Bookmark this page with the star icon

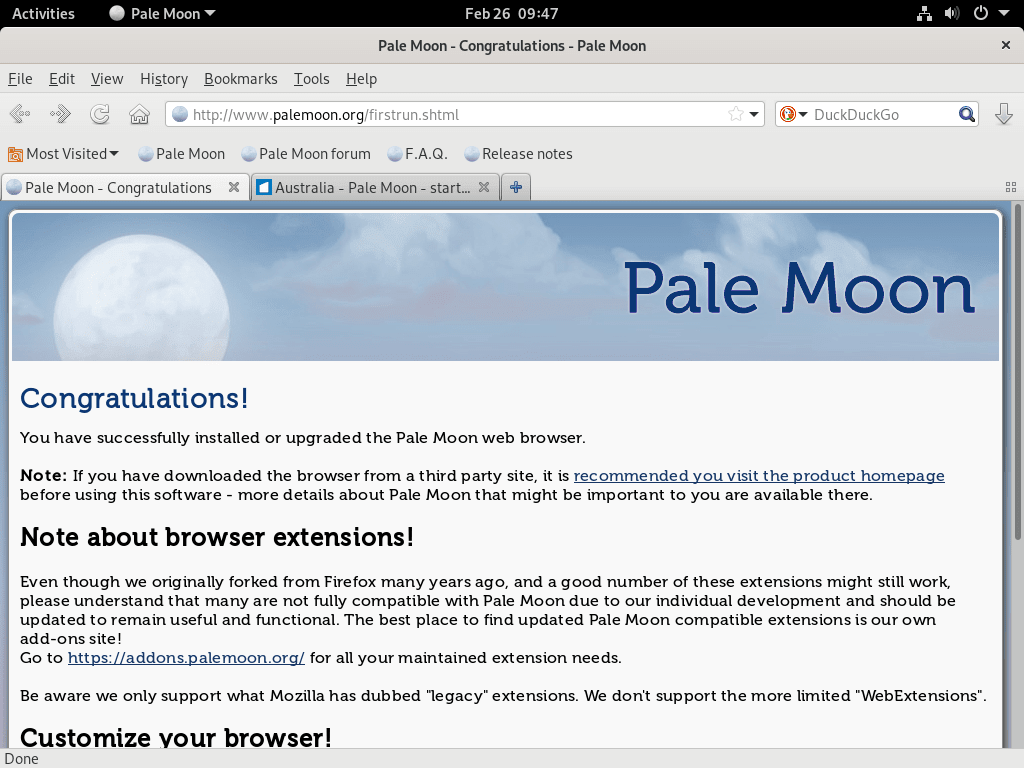tap(736, 114)
